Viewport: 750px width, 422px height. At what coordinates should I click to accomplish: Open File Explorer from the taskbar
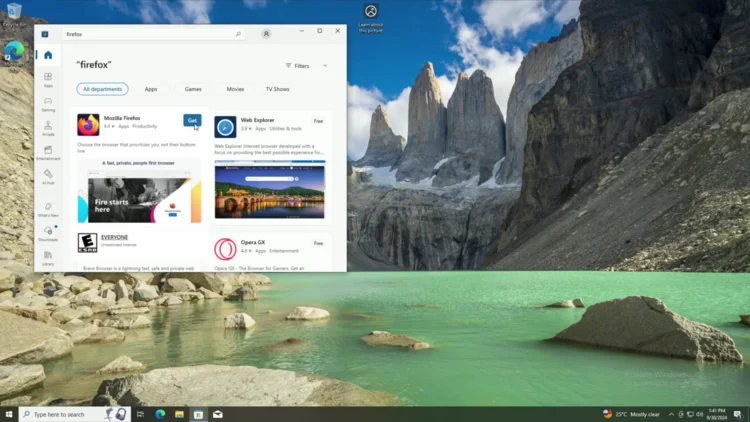coord(179,414)
